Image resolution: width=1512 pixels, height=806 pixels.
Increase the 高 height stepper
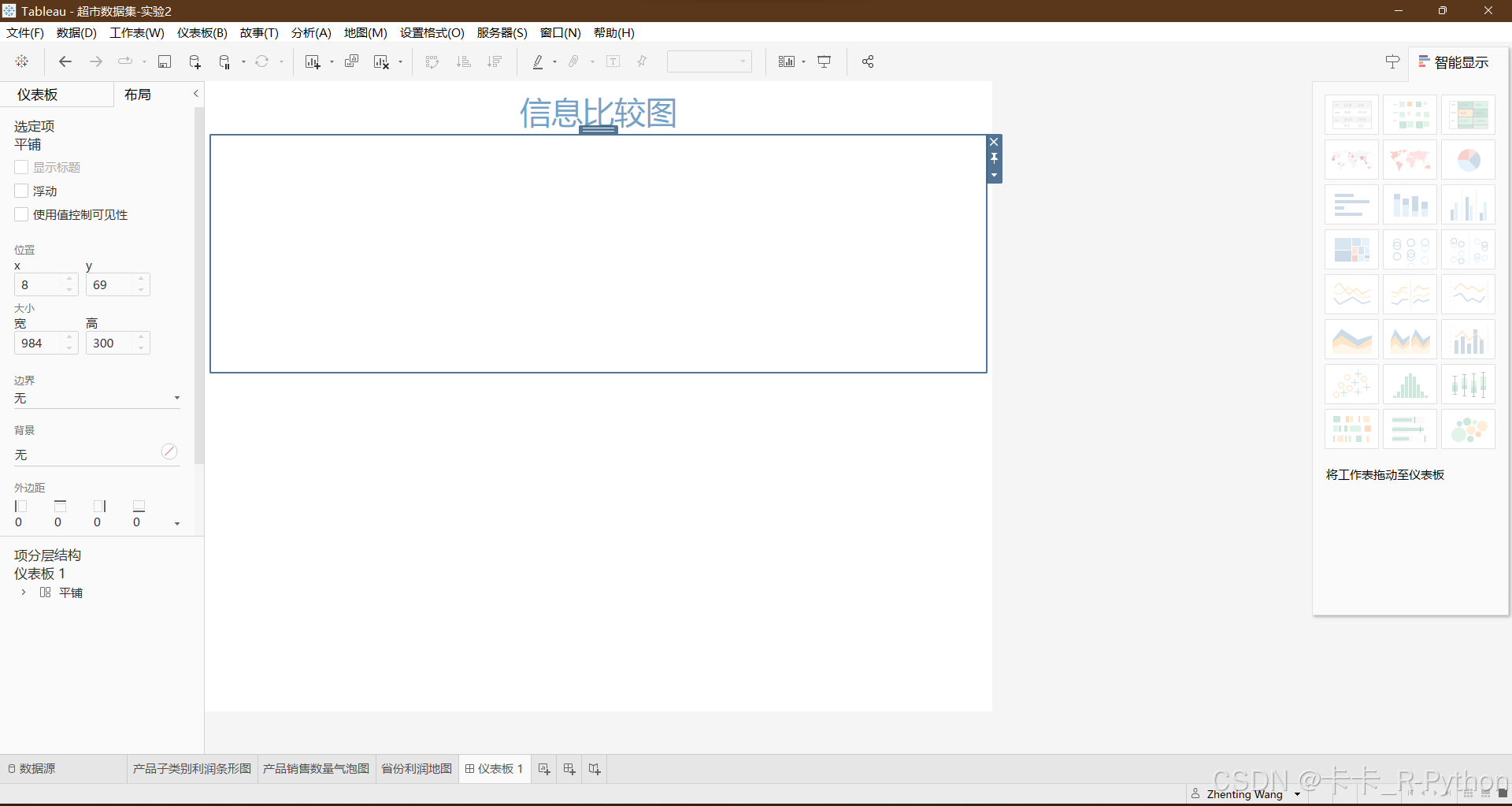coord(141,338)
